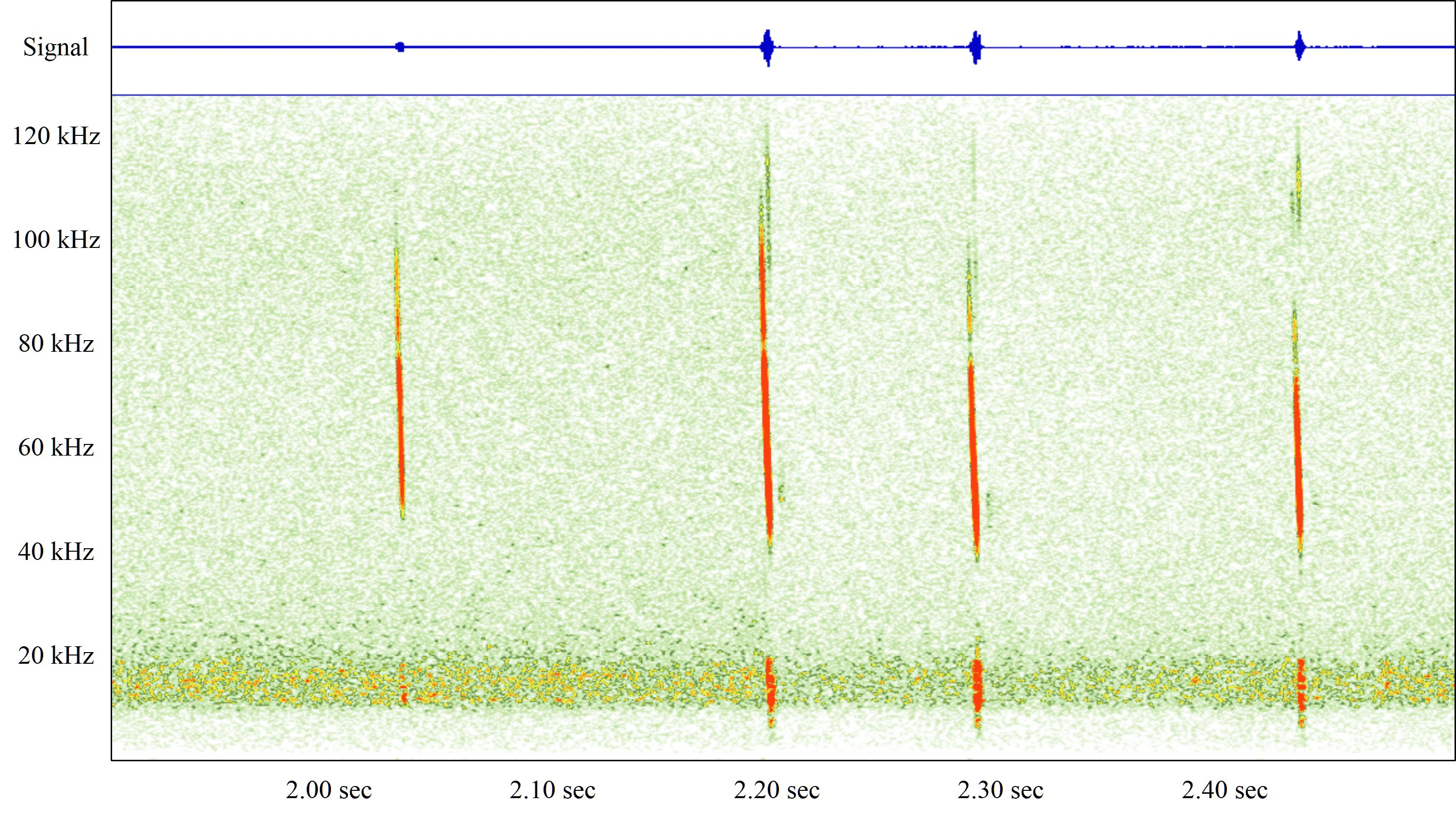This screenshot has height=819, width=1456.
Task: Click the 2.20 sec time label
Action: [777, 789]
